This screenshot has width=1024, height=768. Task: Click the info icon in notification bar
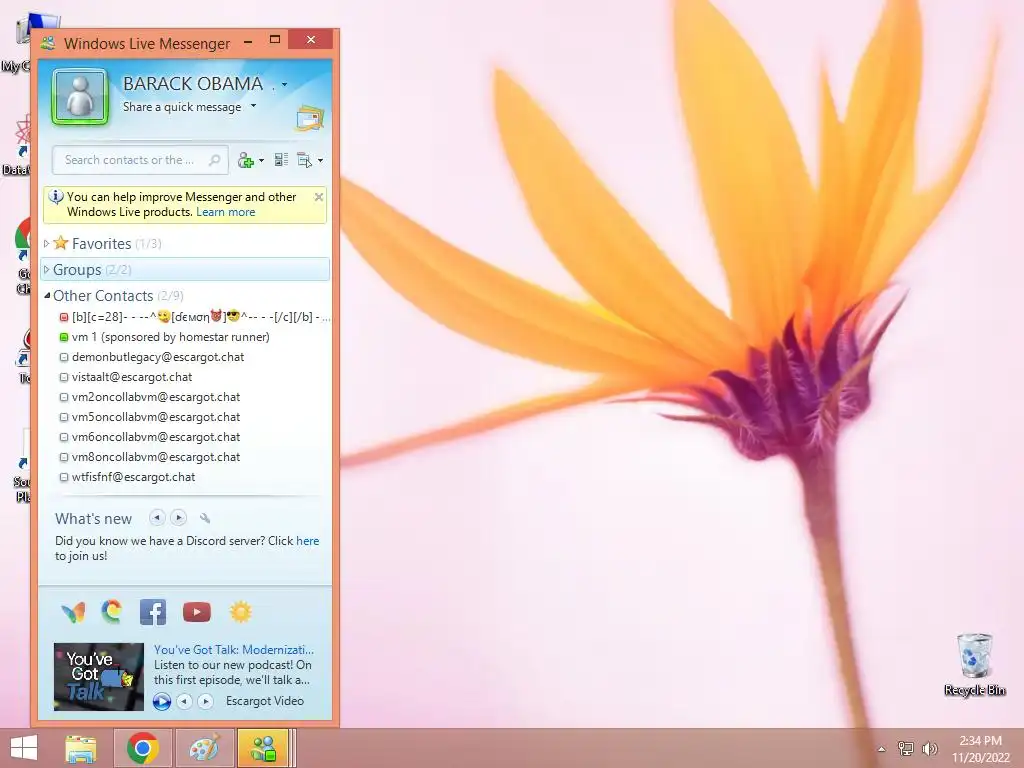tap(56, 197)
